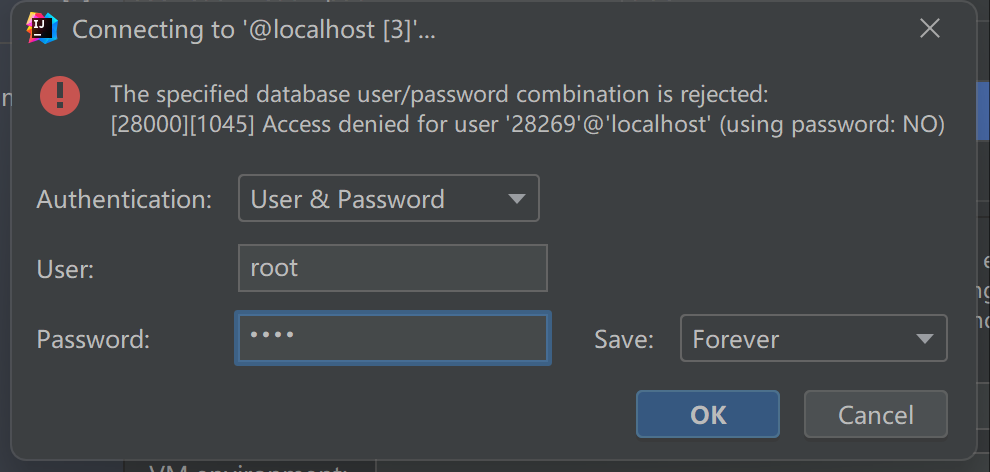Screen dimensions: 990x472
Task: Click the 'user/password combination is rejected' text line
Action: 439,94
